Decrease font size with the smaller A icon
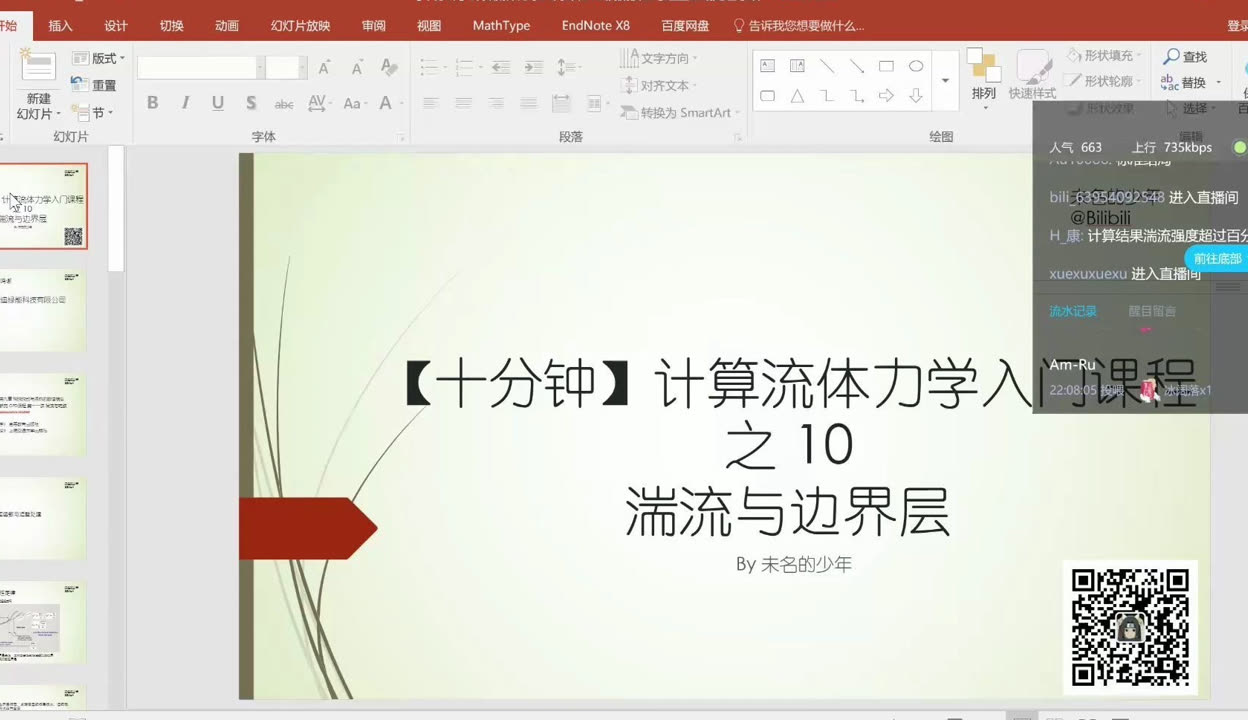This screenshot has width=1248, height=720. (x=357, y=68)
